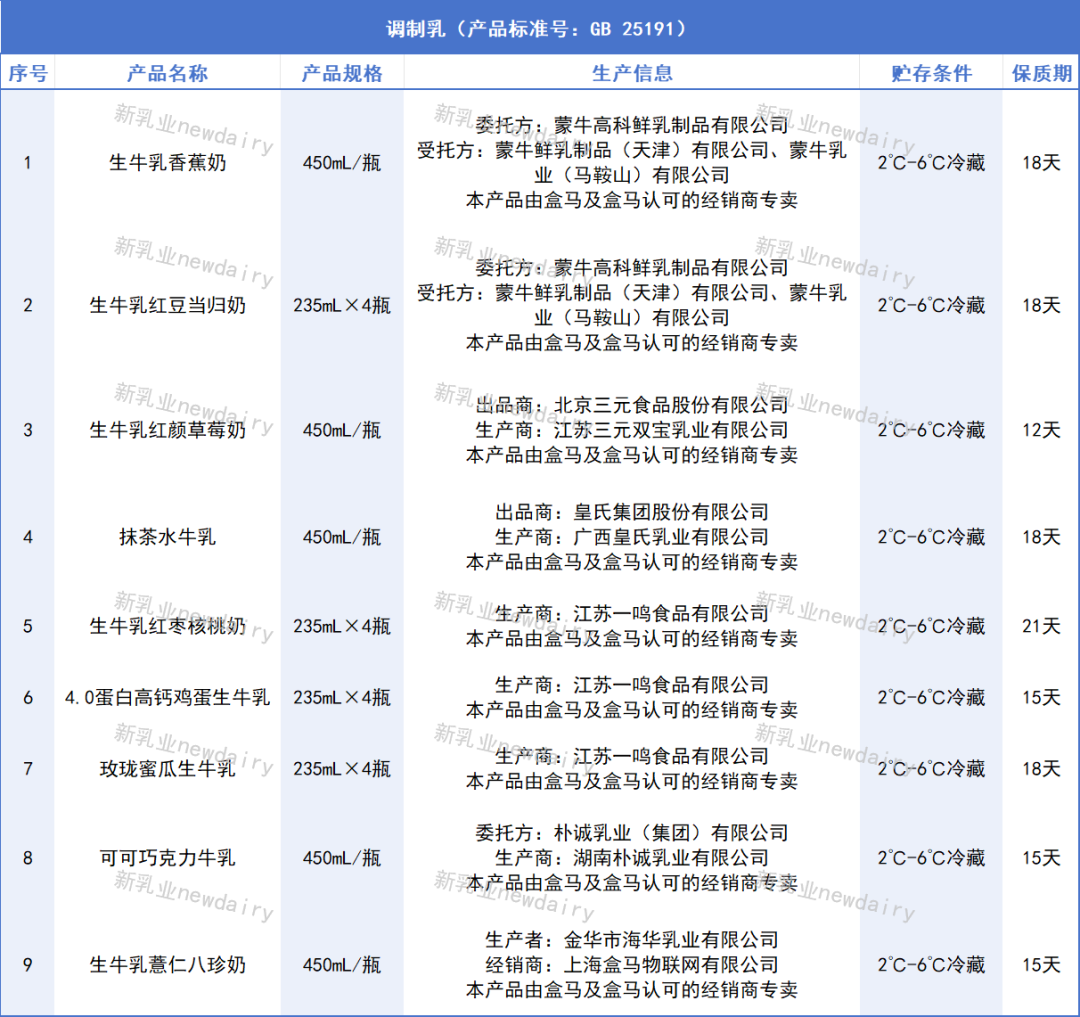This screenshot has width=1080, height=1017.
Task: Click product name 生牛乳红豆当归奶
Action: (167, 305)
